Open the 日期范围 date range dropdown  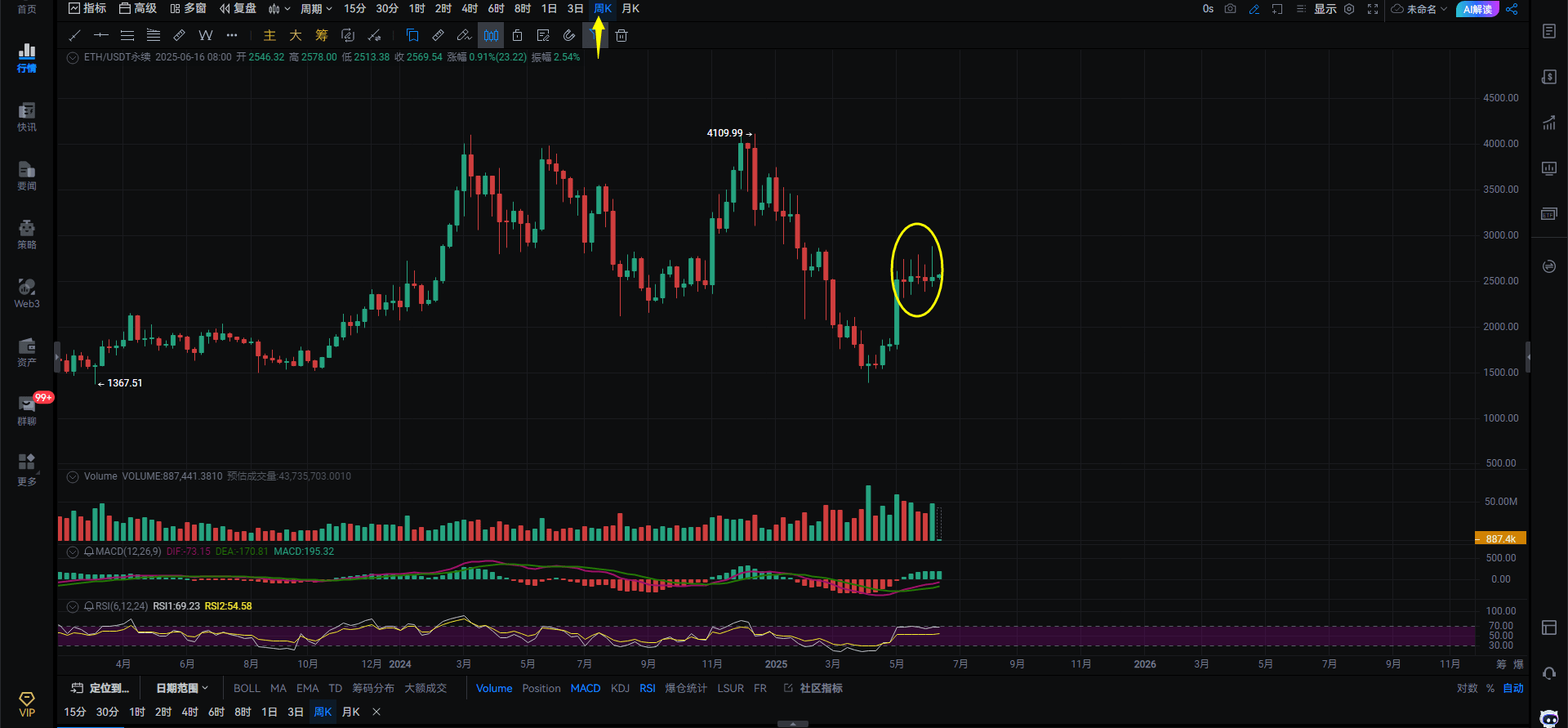point(182,688)
